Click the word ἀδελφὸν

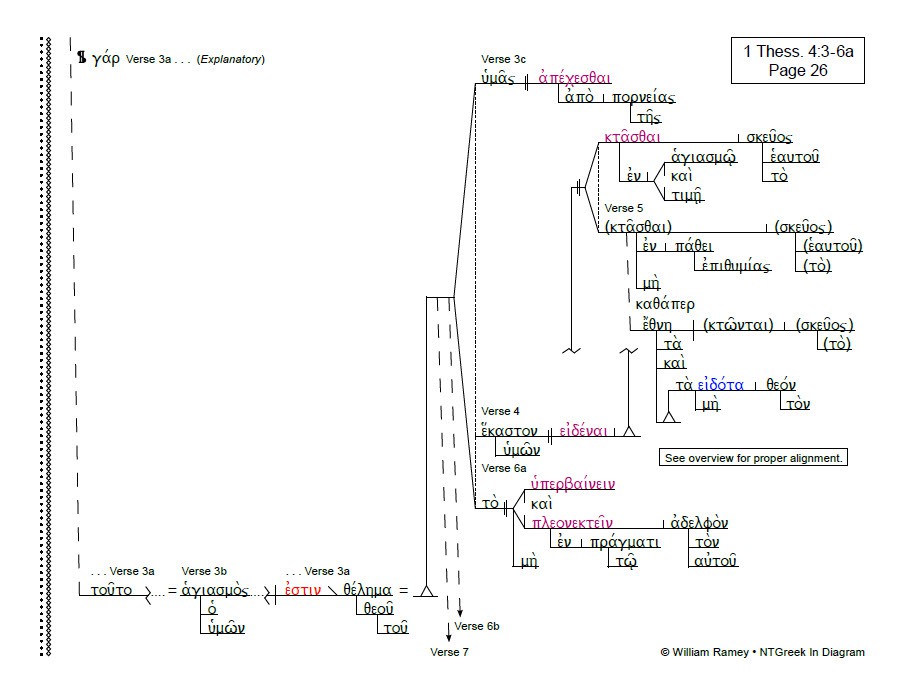click(x=699, y=522)
